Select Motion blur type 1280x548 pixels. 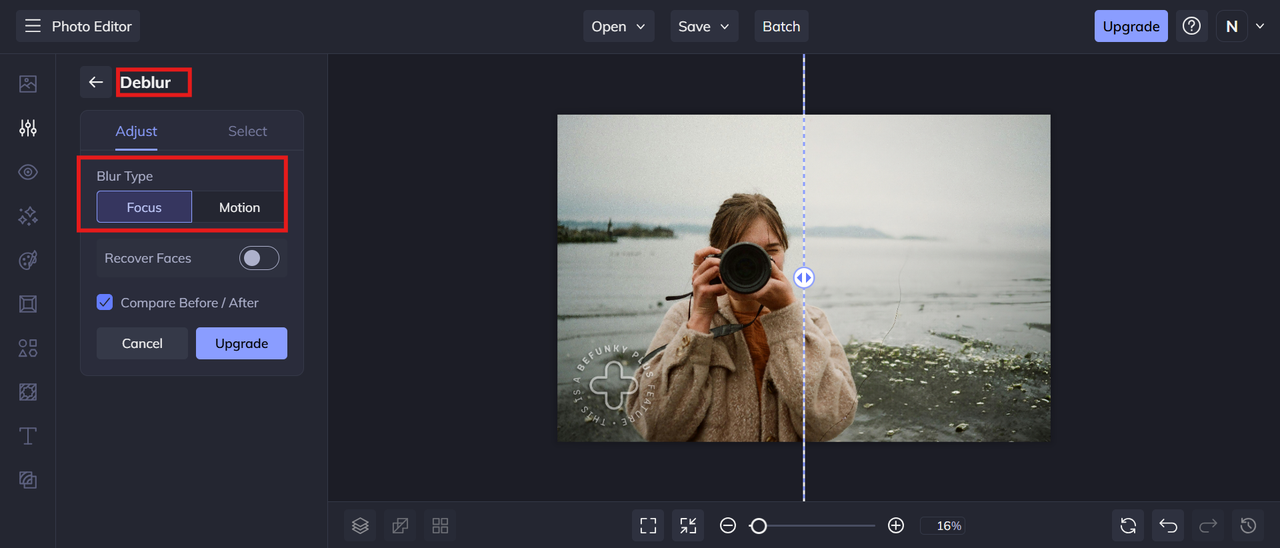(x=240, y=207)
